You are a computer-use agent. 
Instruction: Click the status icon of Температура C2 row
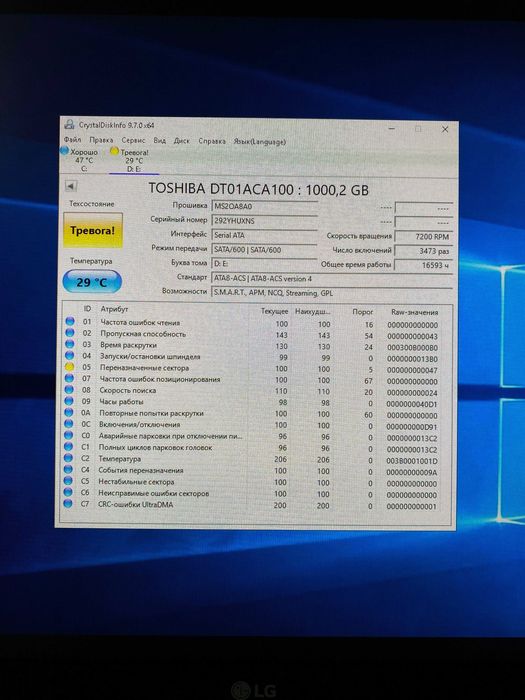coord(68,458)
